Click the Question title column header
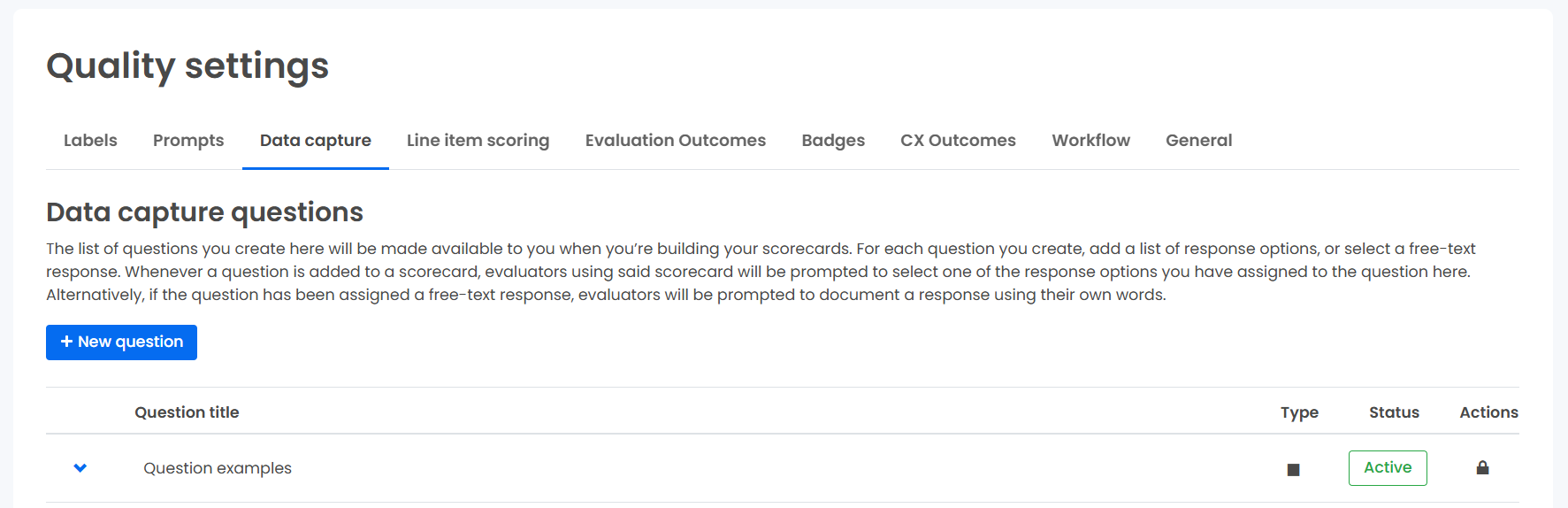The width and height of the screenshot is (1568, 508). [x=187, y=412]
